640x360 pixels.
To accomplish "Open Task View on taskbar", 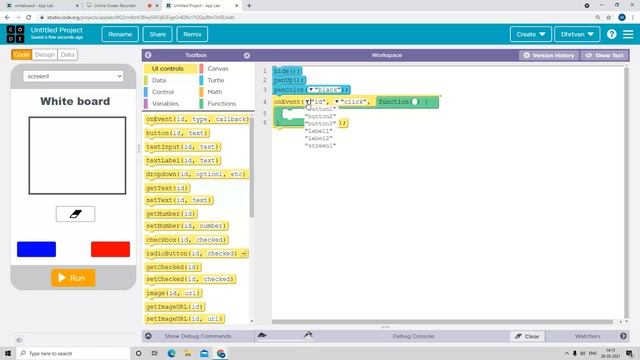I will point(154,353).
